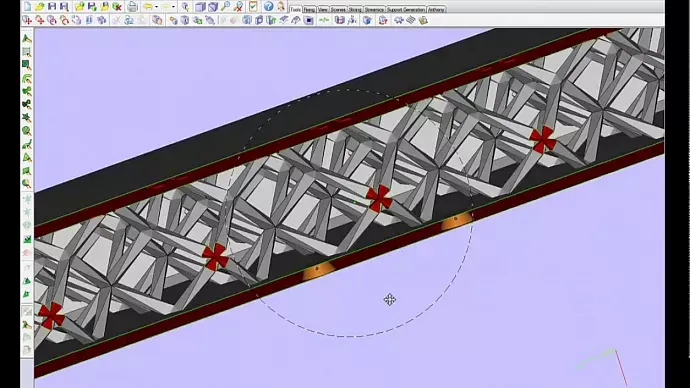Click the red cross marker inside the dashed circle
Image resolution: width=690 pixels, height=388 pixels.
(379, 198)
